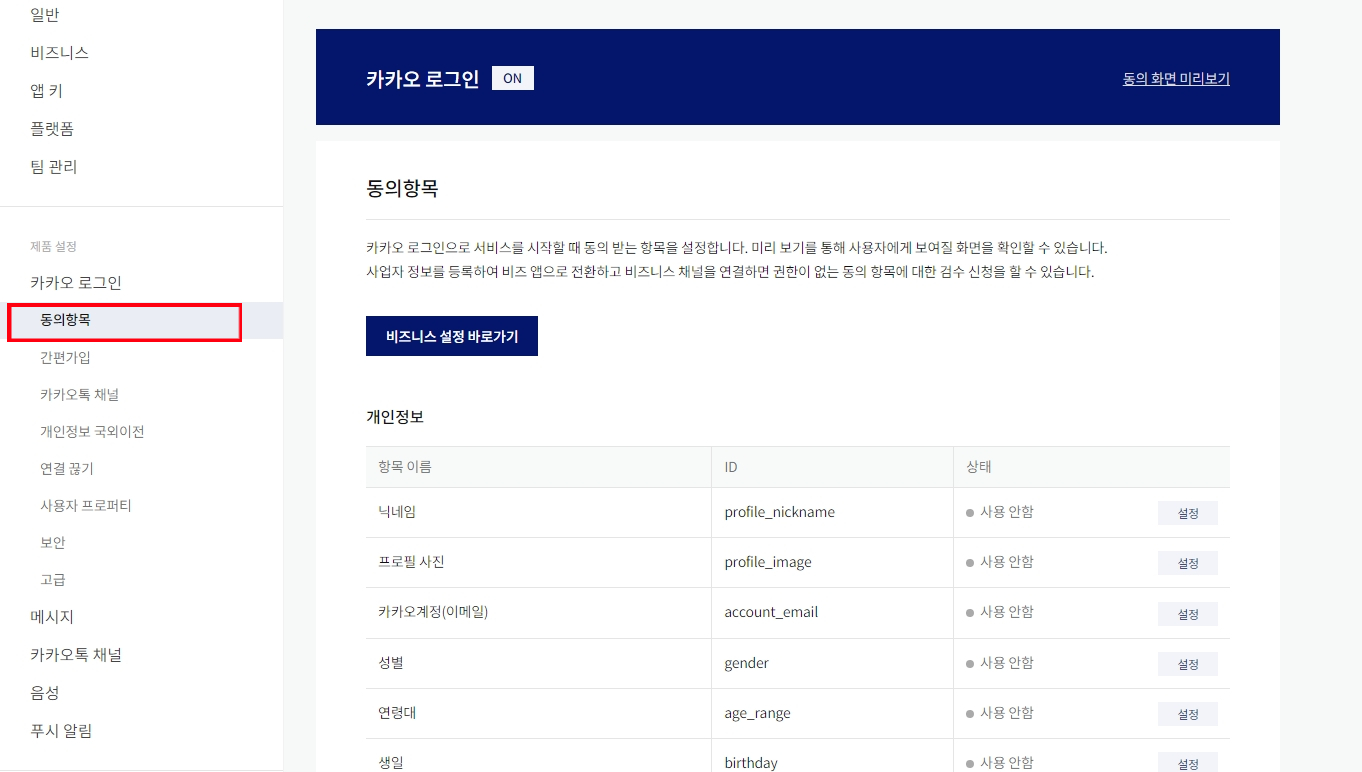1362x772 pixels.
Task: Go to the 간편가입 submenu
Action: [x=65, y=357]
